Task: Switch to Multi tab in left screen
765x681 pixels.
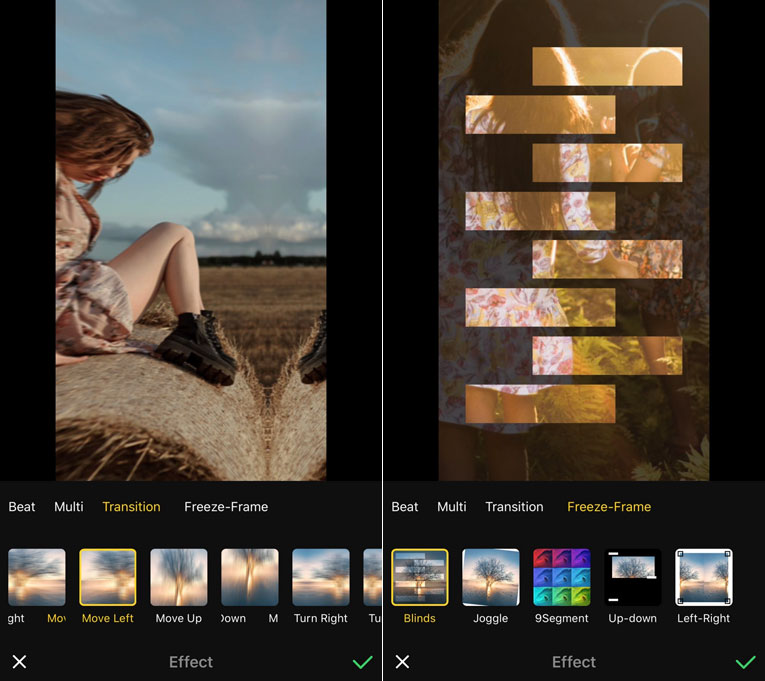Action: click(x=69, y=507)
